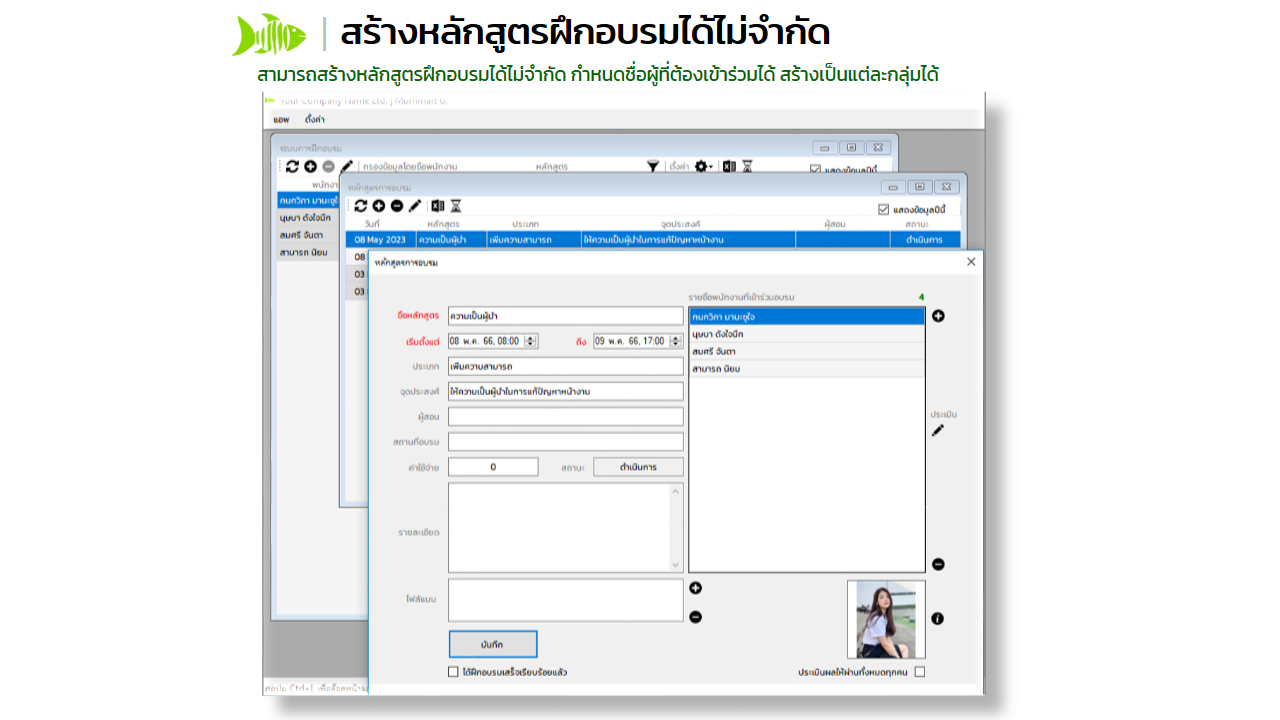The image size is (1280, 720).
Task: Select highlighted first attendee in dialog list
Action: click(x=807, y=317)
